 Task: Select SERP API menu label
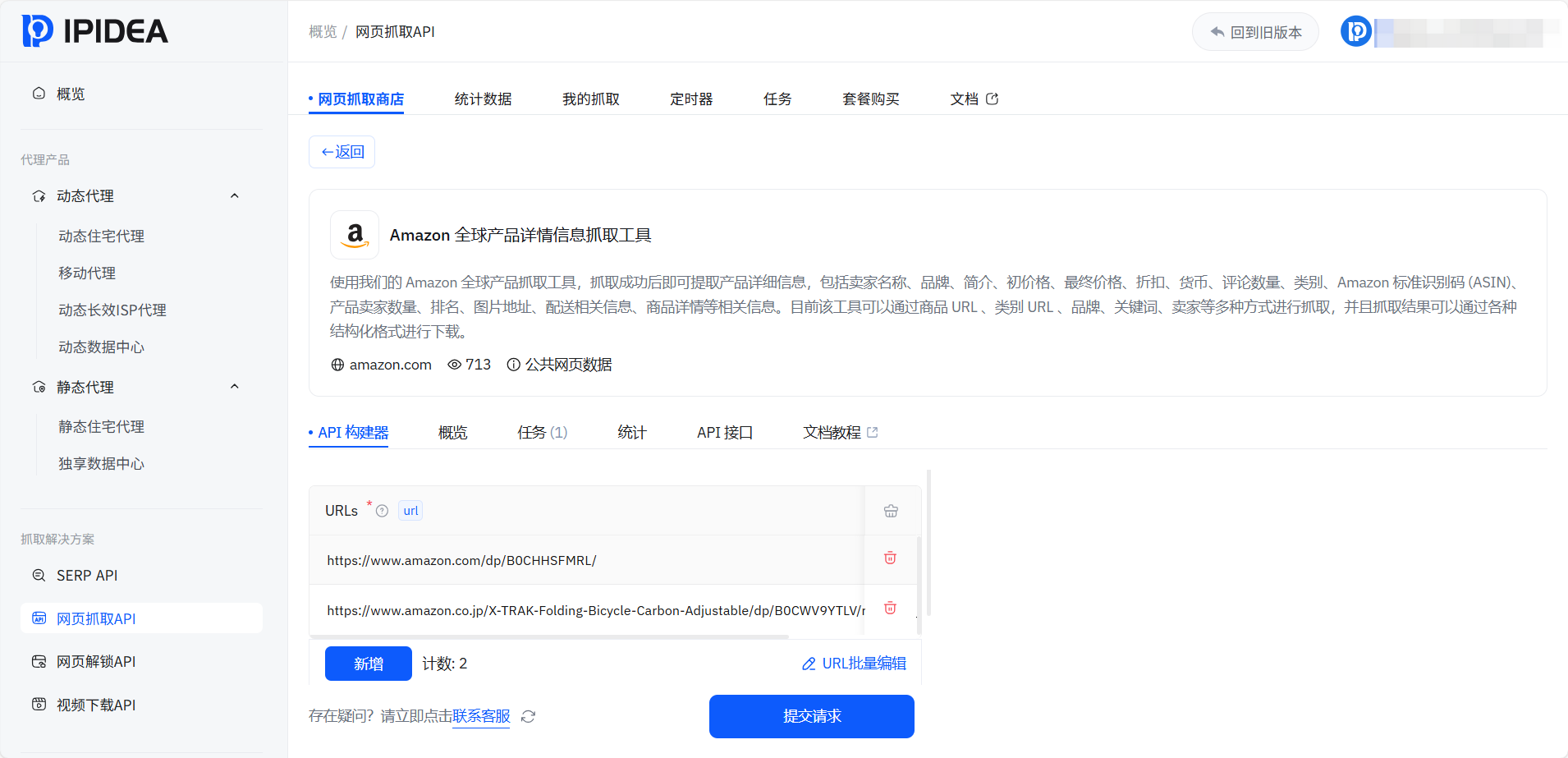click(x=87, y=576)
